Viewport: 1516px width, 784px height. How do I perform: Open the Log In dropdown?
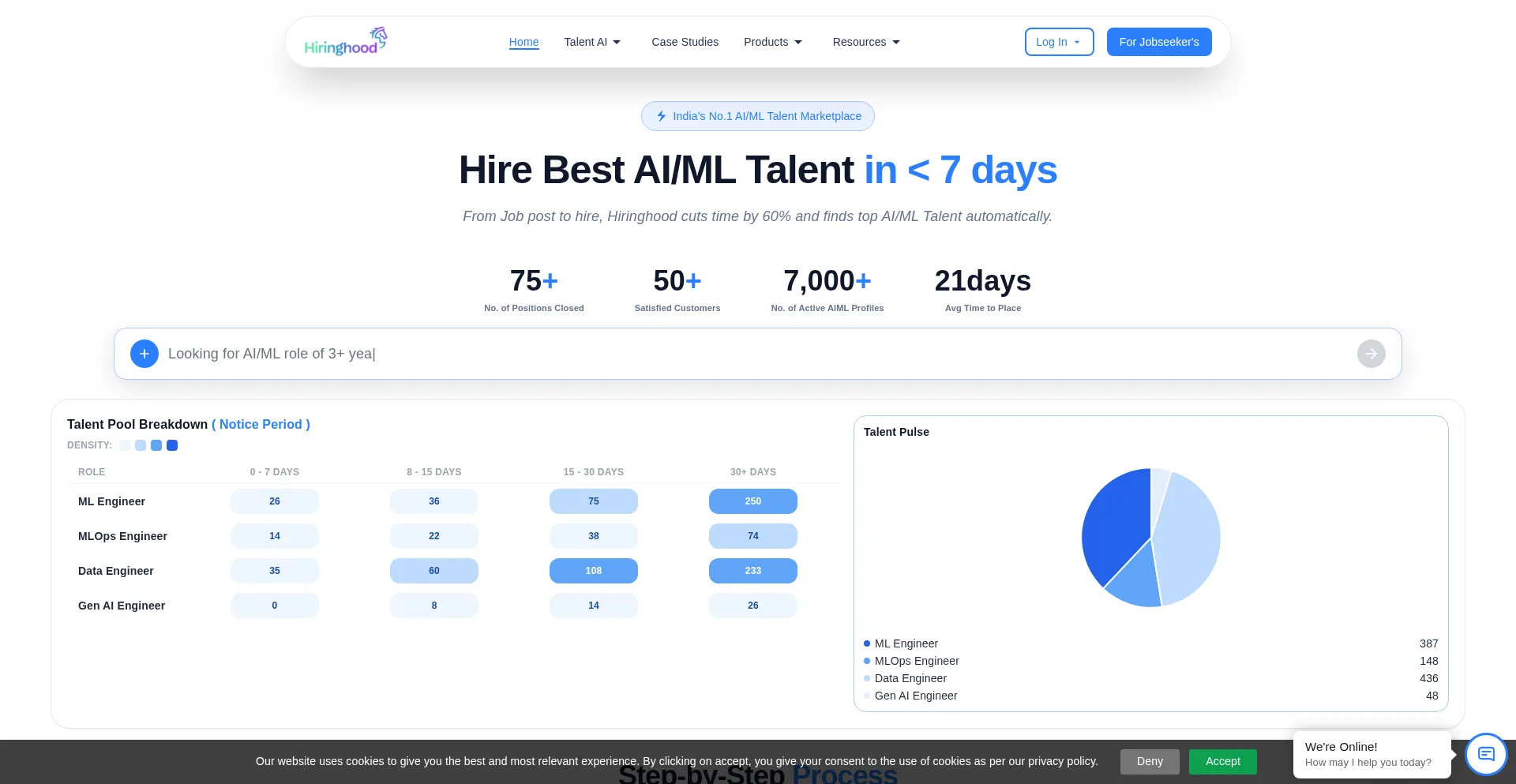1059,42
